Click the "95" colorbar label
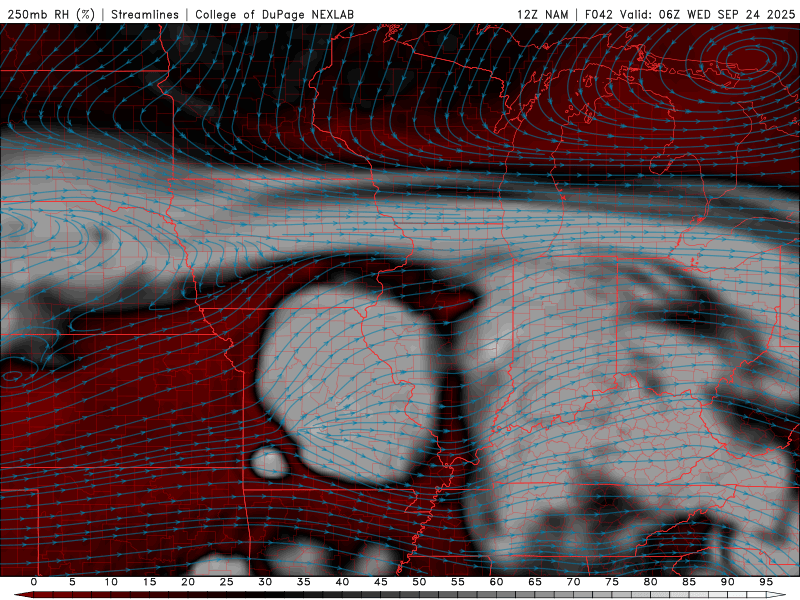The image size is (800, 600). click(x=766, y=582)
